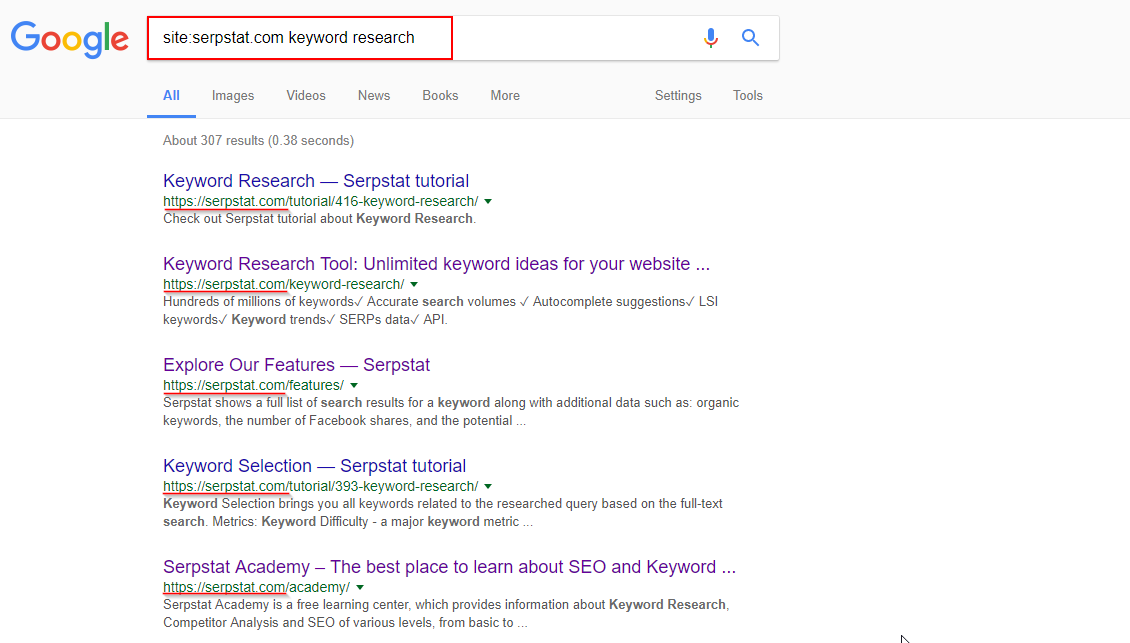Open search Settings menu

point(678,95)
